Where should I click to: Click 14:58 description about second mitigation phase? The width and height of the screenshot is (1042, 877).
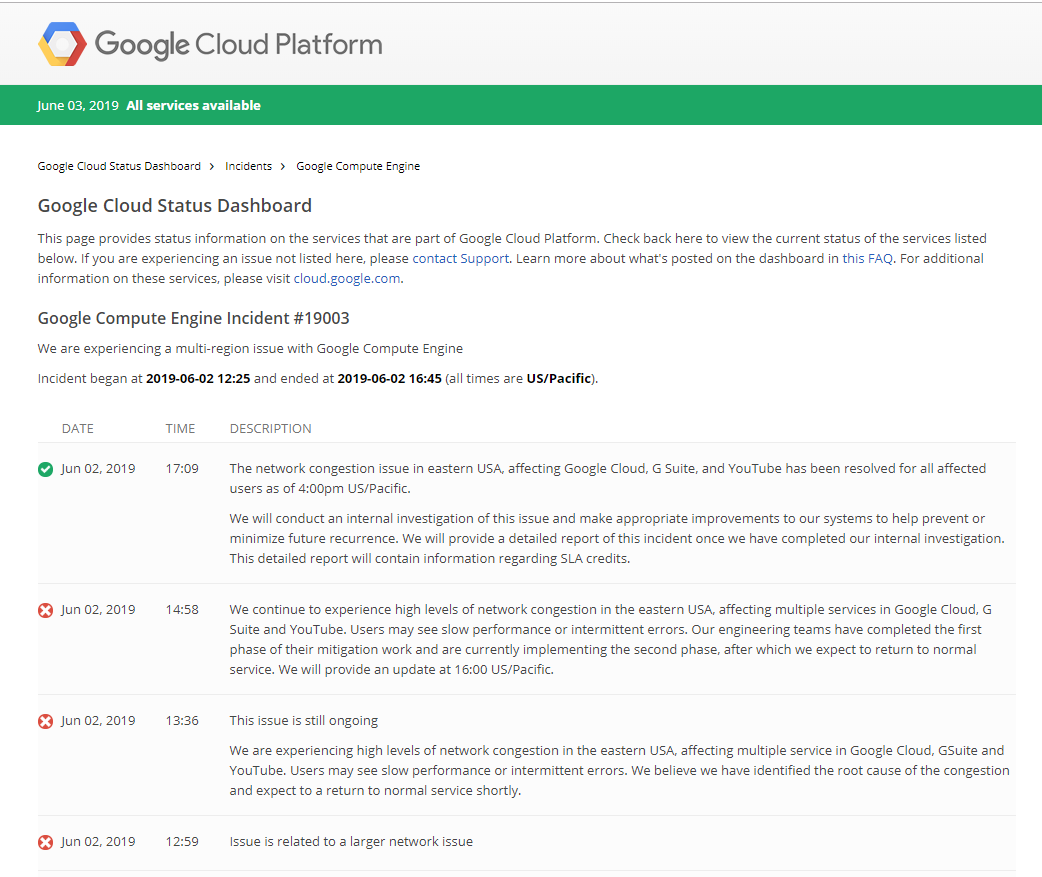pyautogui.click(x=611, y=640)
